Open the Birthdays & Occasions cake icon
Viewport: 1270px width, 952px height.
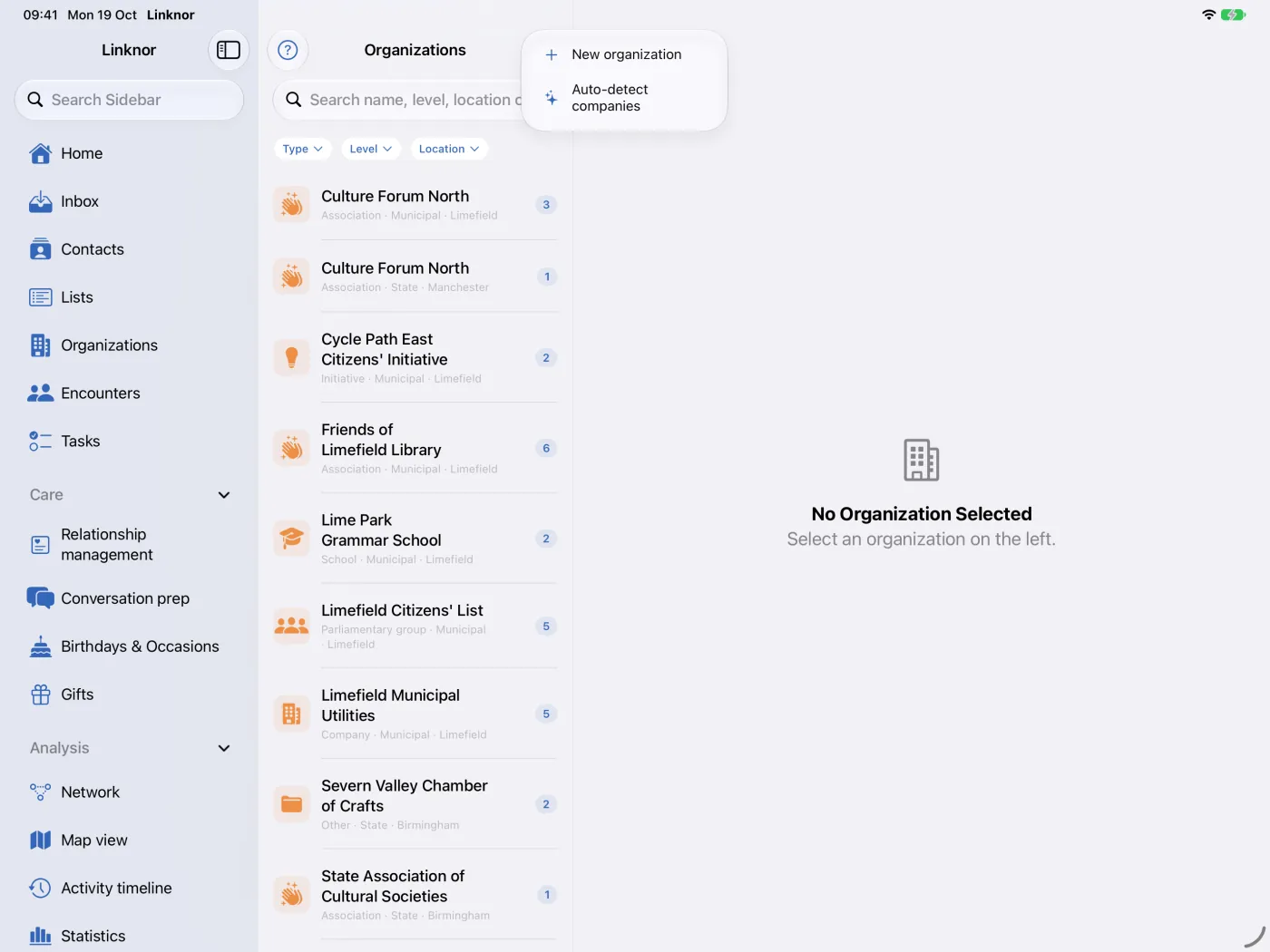tap(41, 646)
